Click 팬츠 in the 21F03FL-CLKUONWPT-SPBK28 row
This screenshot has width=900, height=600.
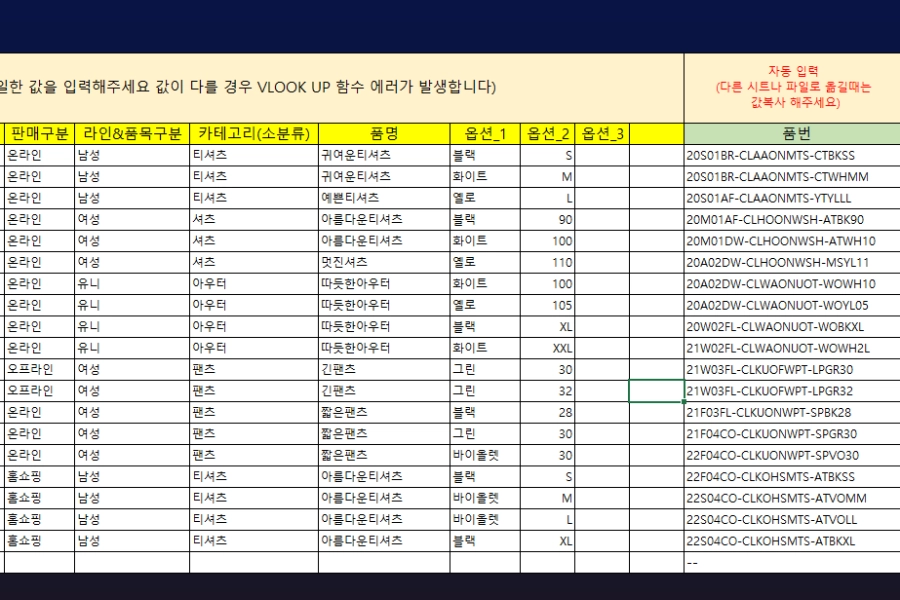[254, 412]
